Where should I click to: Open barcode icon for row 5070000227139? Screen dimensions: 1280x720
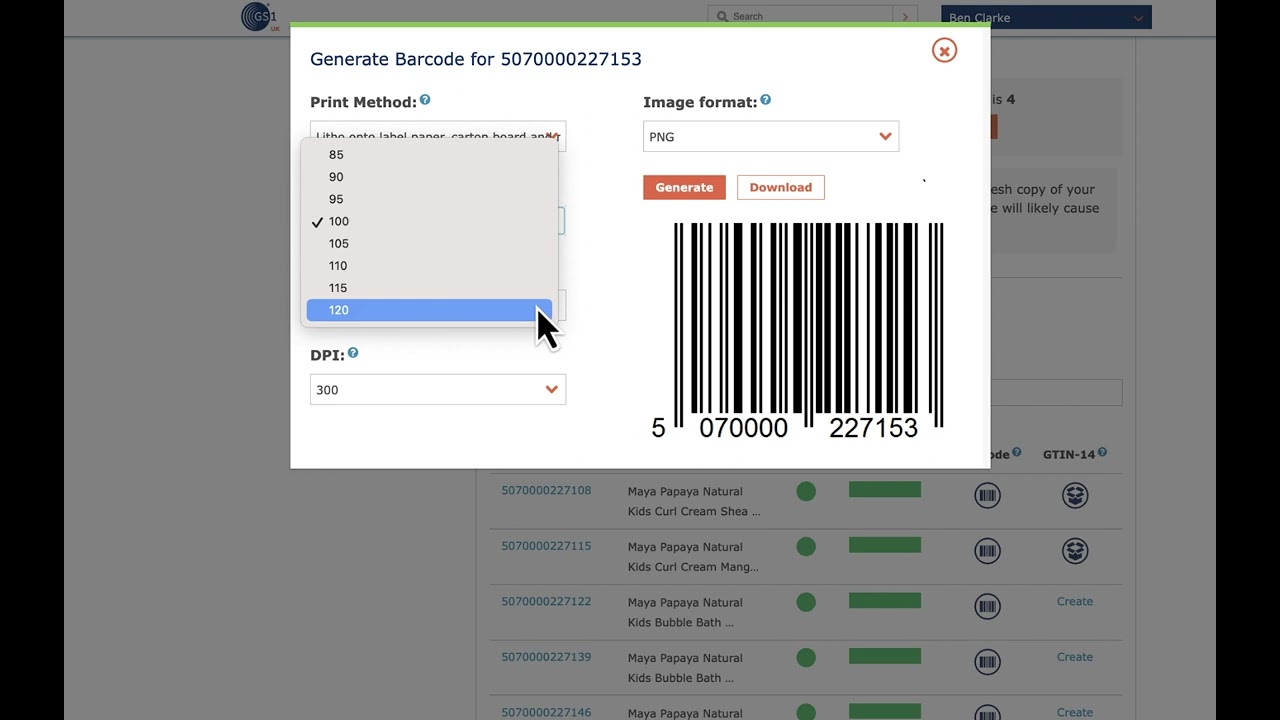tap(987, 662)
